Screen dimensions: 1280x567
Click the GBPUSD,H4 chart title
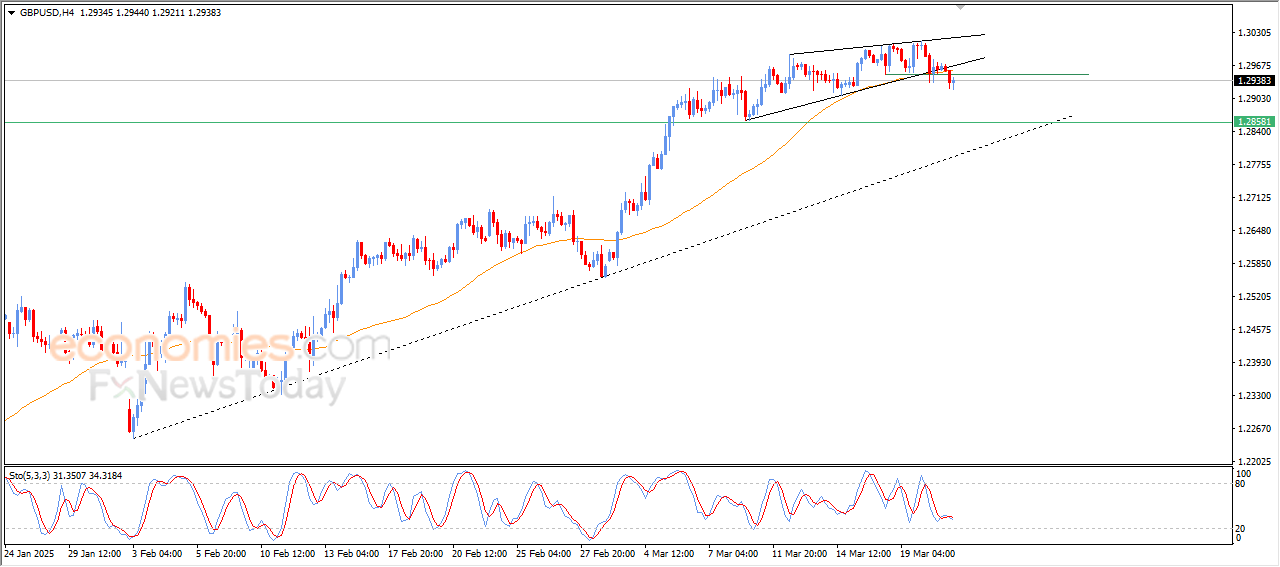[x=47, y=12]
